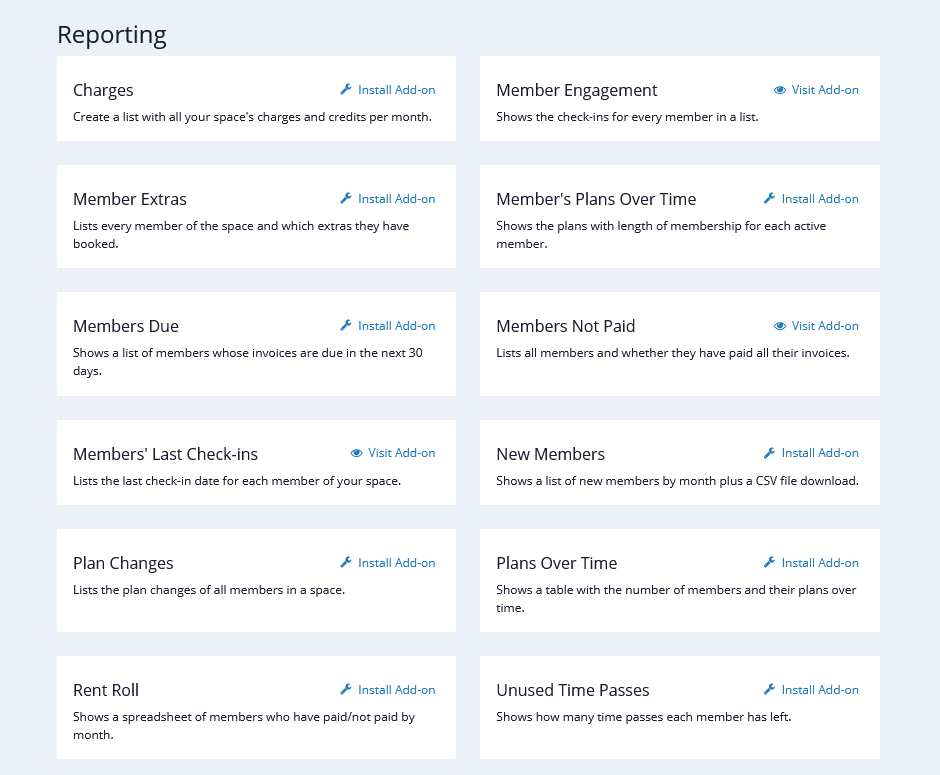
Task: Click the eye icon beside Members Not Paid
Action: click(x=779, y=325)
